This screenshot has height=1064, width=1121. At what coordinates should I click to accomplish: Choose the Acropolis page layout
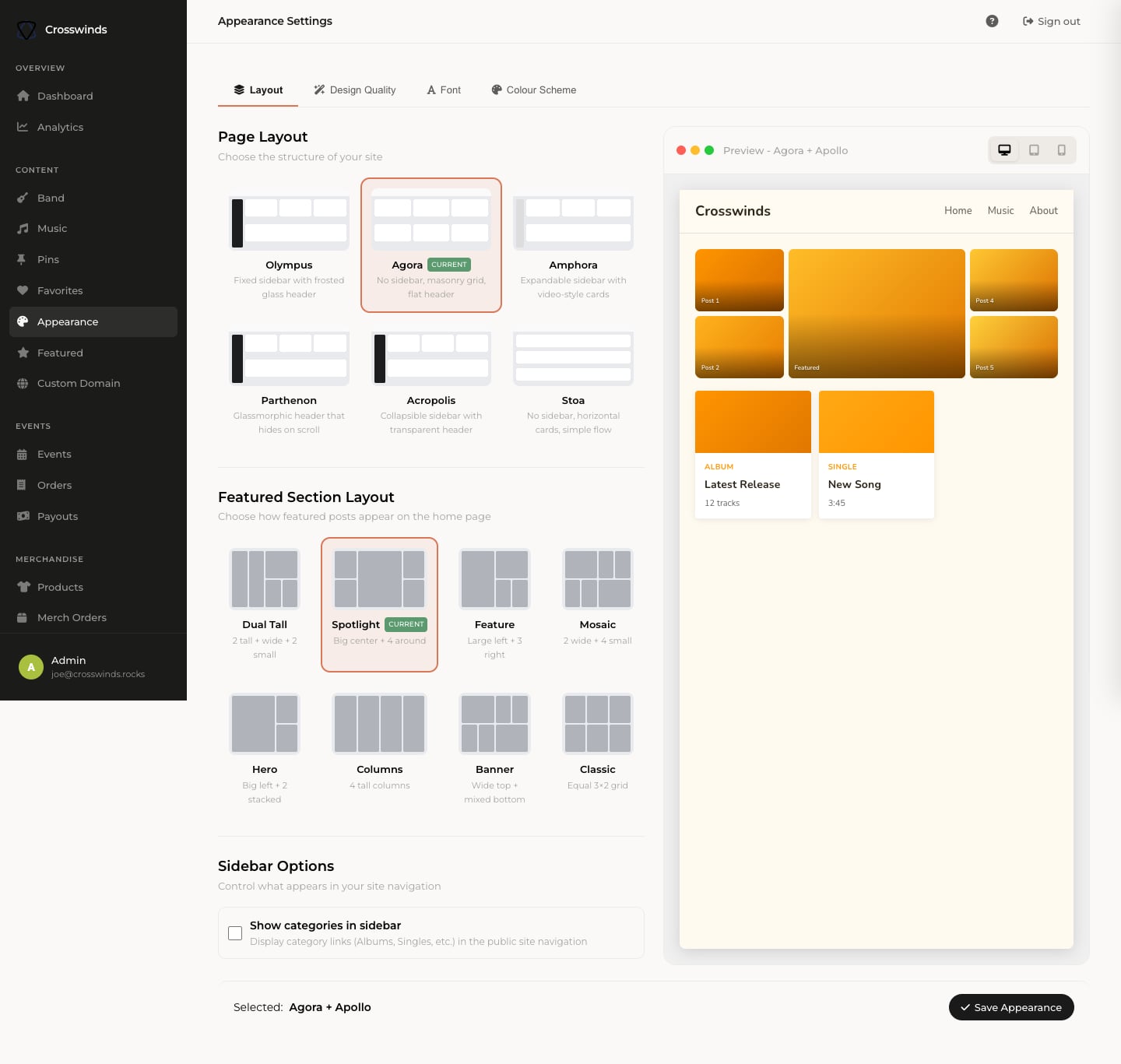point(431,381)
